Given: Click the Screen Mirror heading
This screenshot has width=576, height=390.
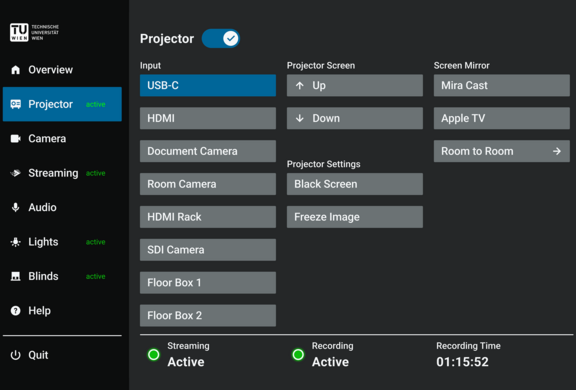Looking at the screenshot, I should (462, 65).
